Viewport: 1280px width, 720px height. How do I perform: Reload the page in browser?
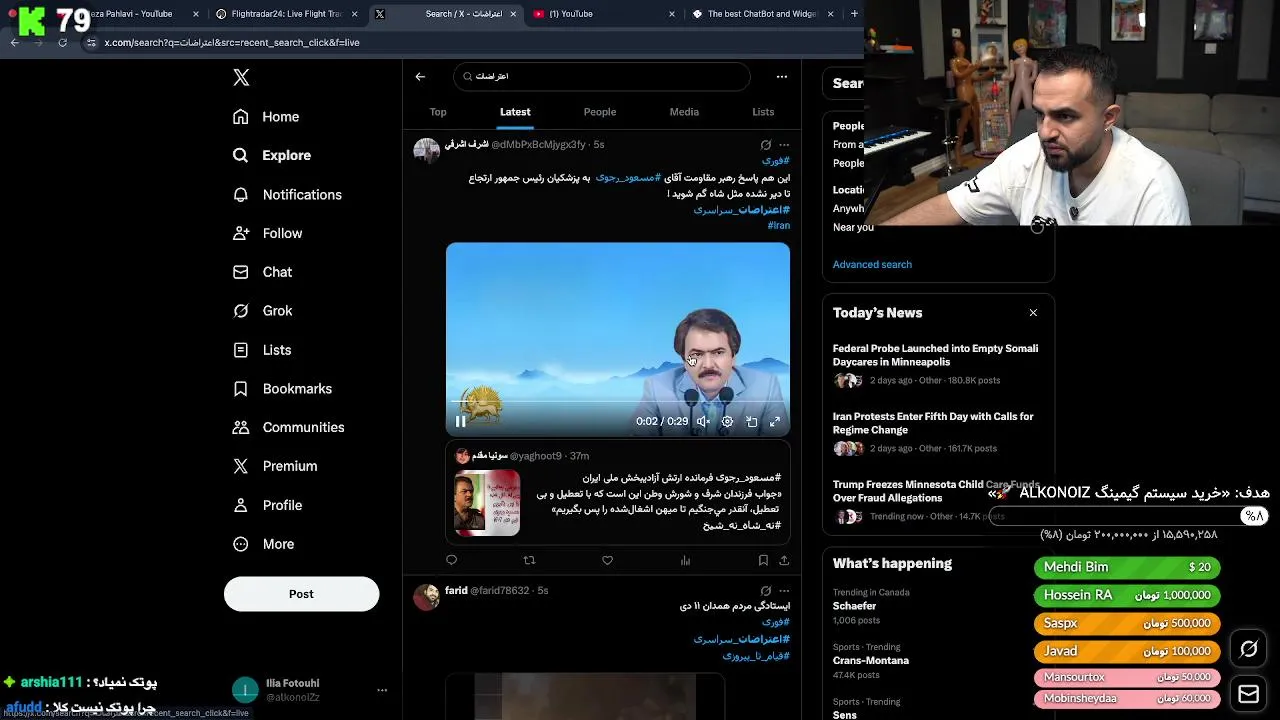pos(62,43)
